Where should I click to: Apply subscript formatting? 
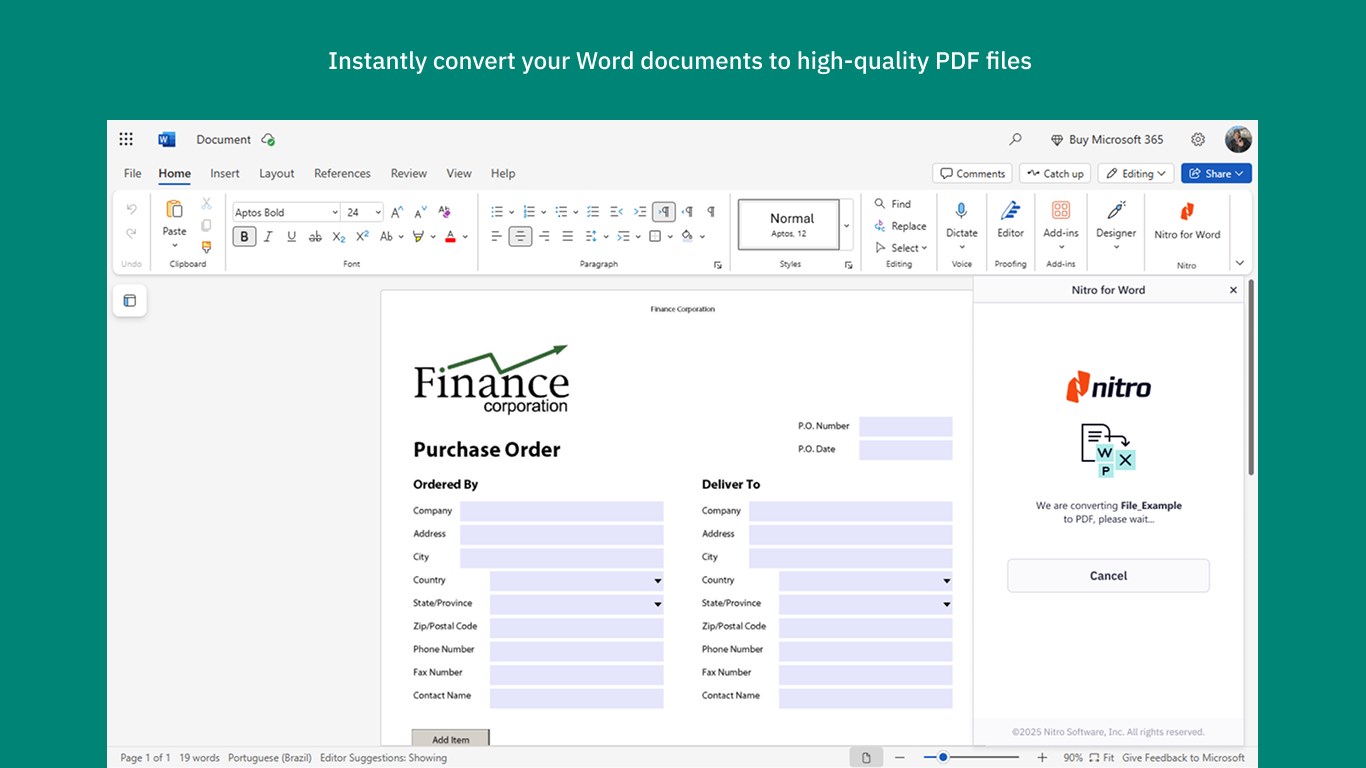point(339,237)
